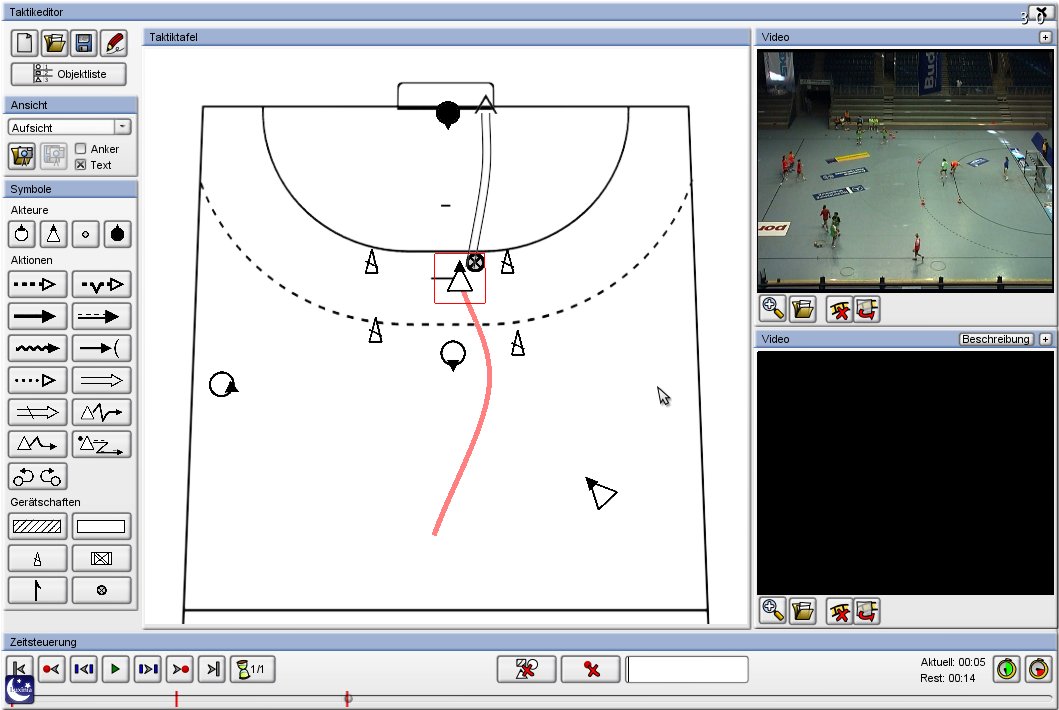This screenshot has height=710, width=1059.
Task: Open the Objektliste button
Action: click(69, 74)
